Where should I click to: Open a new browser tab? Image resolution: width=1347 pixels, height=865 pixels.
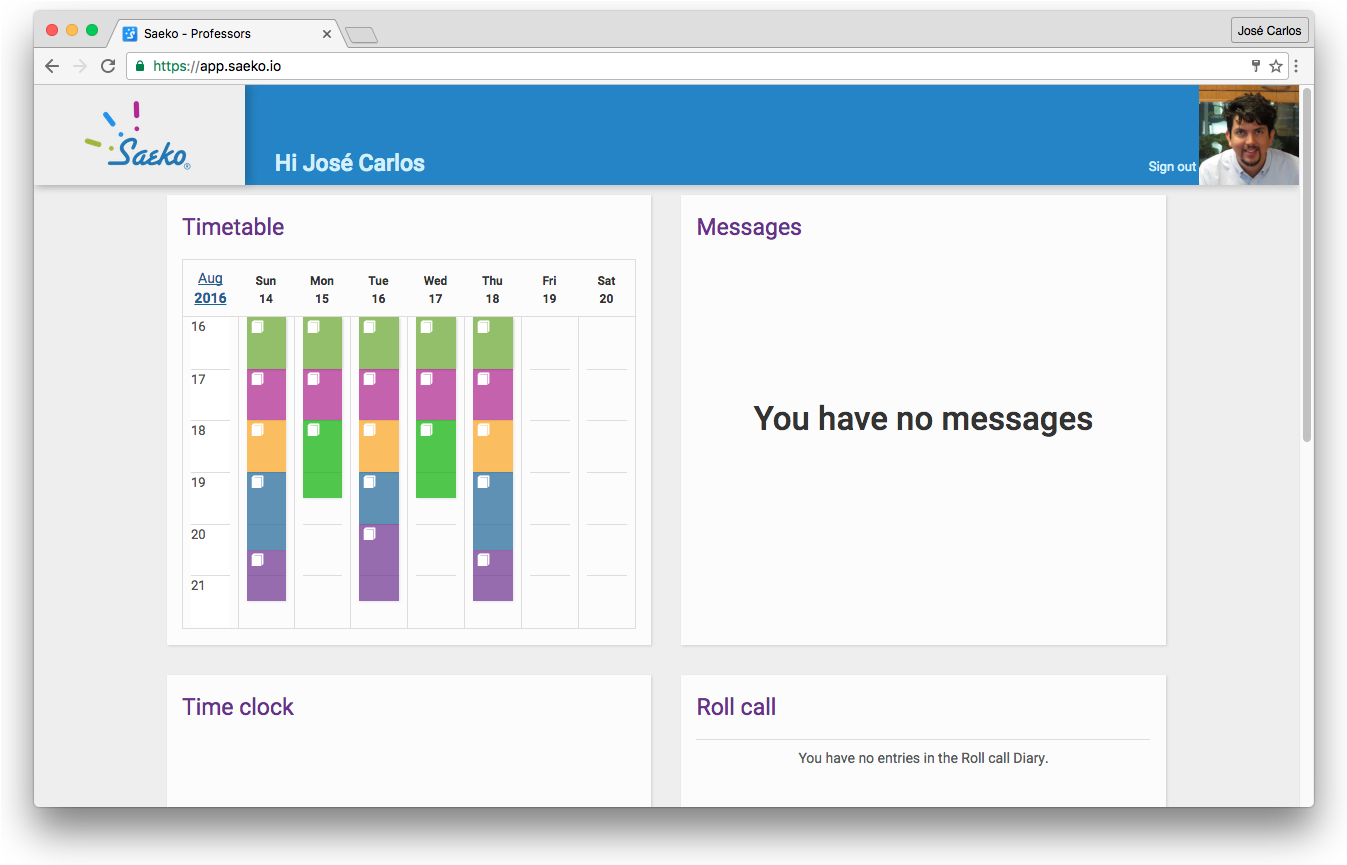point(361,36)
